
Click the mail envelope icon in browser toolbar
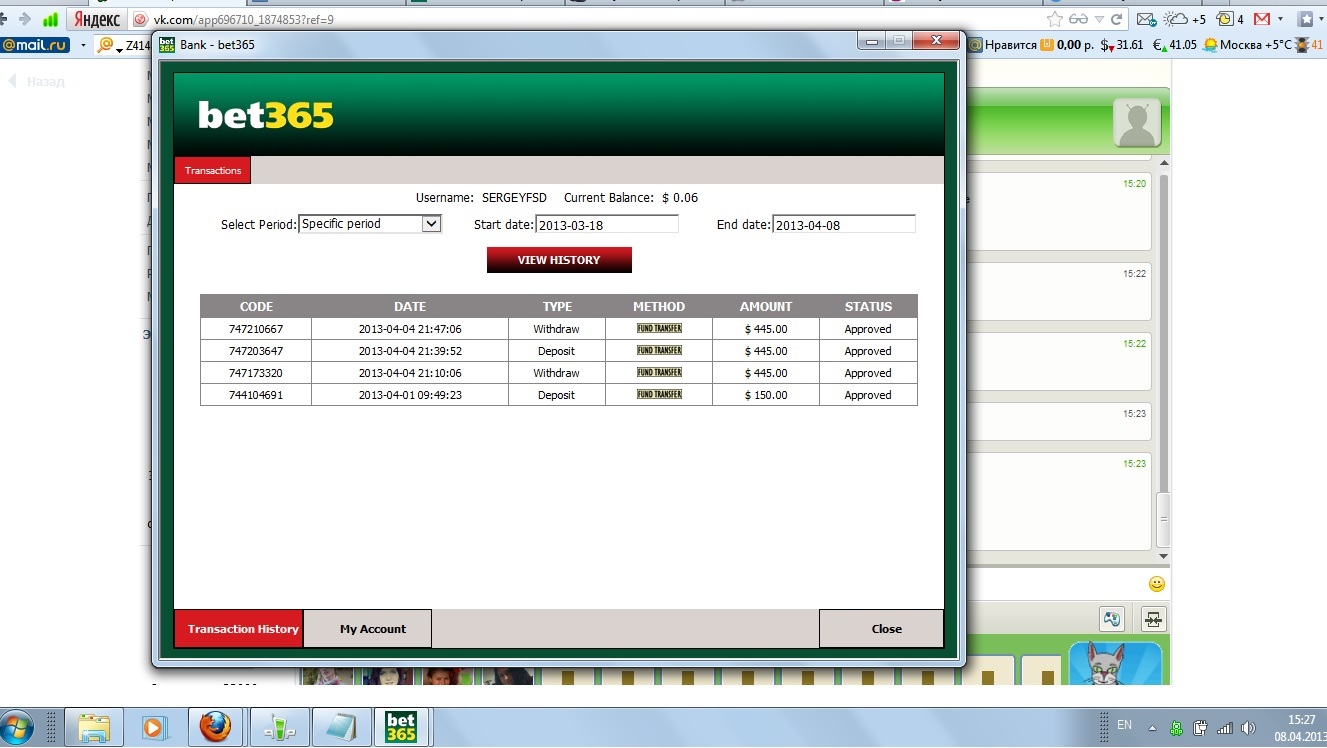point(1147,19)
